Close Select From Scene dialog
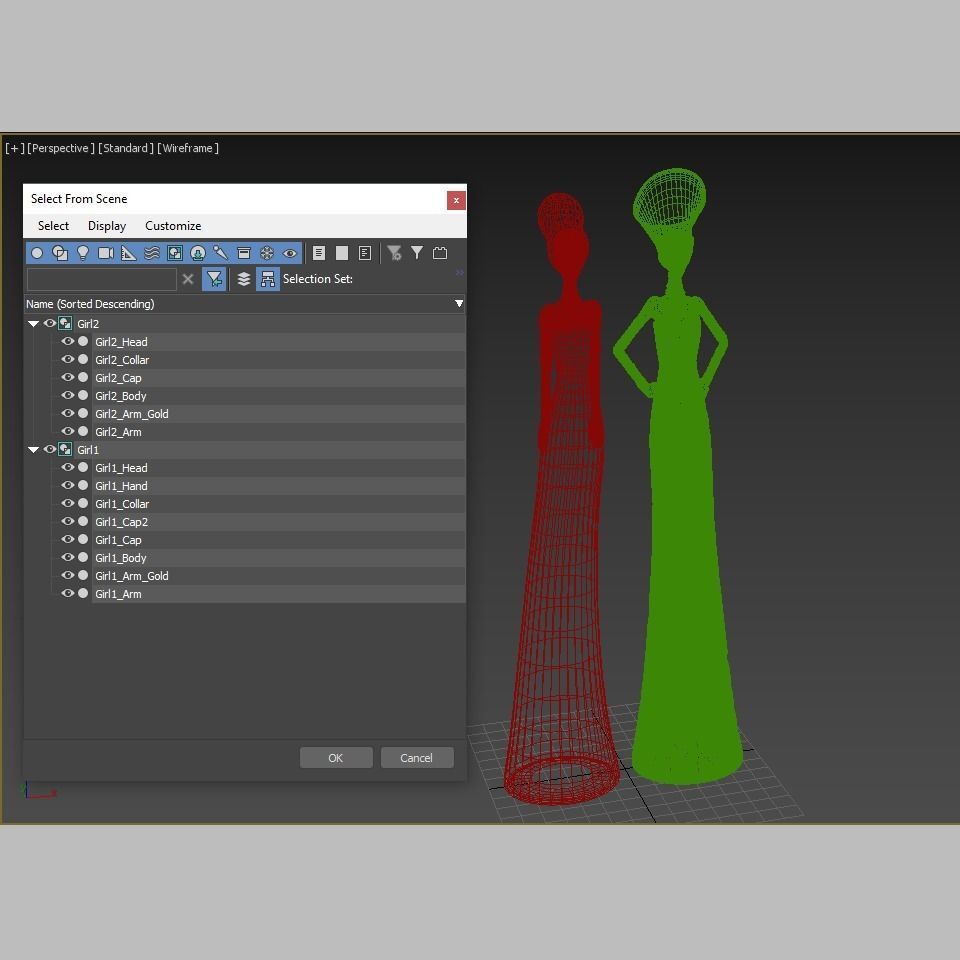960x960 pixels. [x=456, y=200]
